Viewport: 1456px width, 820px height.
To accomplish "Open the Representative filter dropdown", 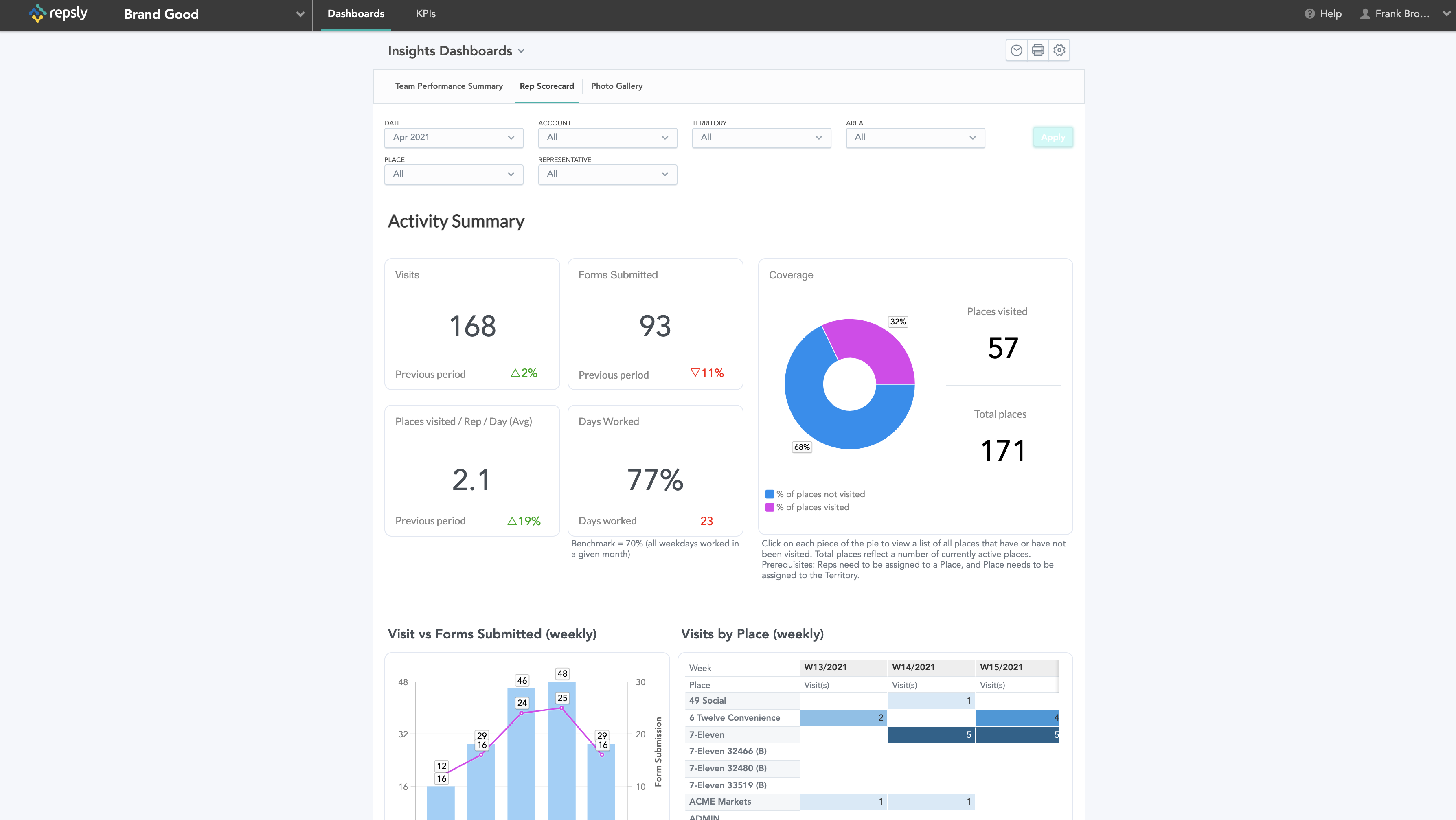I will [x=607, y=174].
